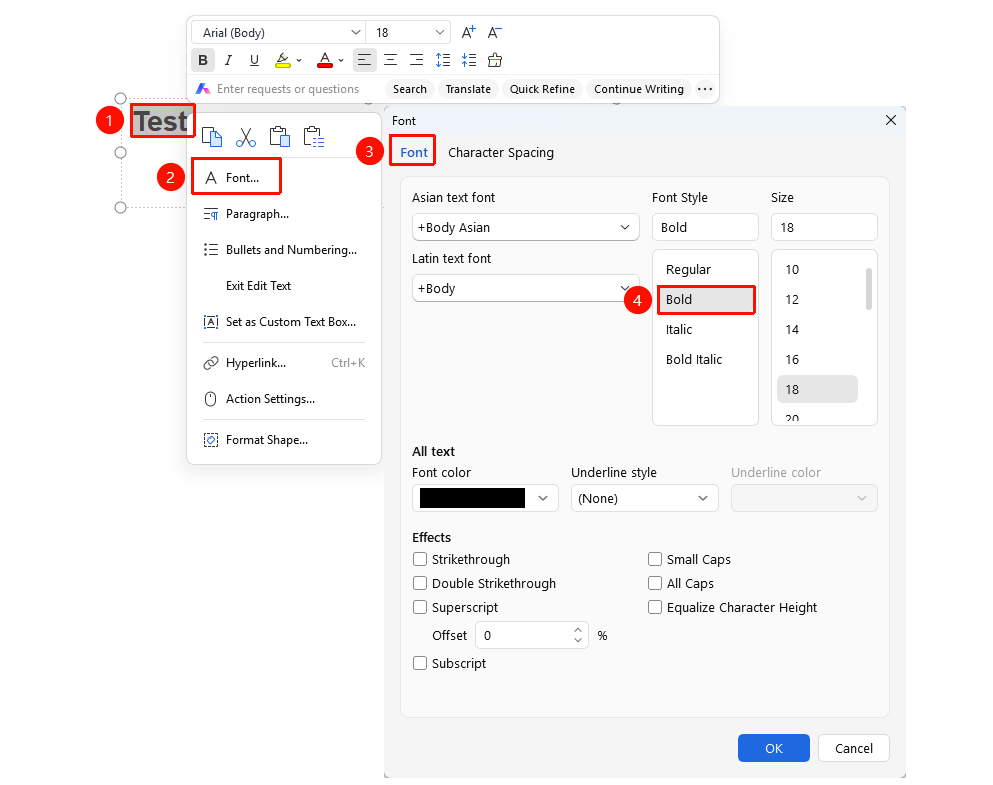The width and height of the screenshot is (993, 785).
Task: Click the Translate button
Action: point(468,89)
